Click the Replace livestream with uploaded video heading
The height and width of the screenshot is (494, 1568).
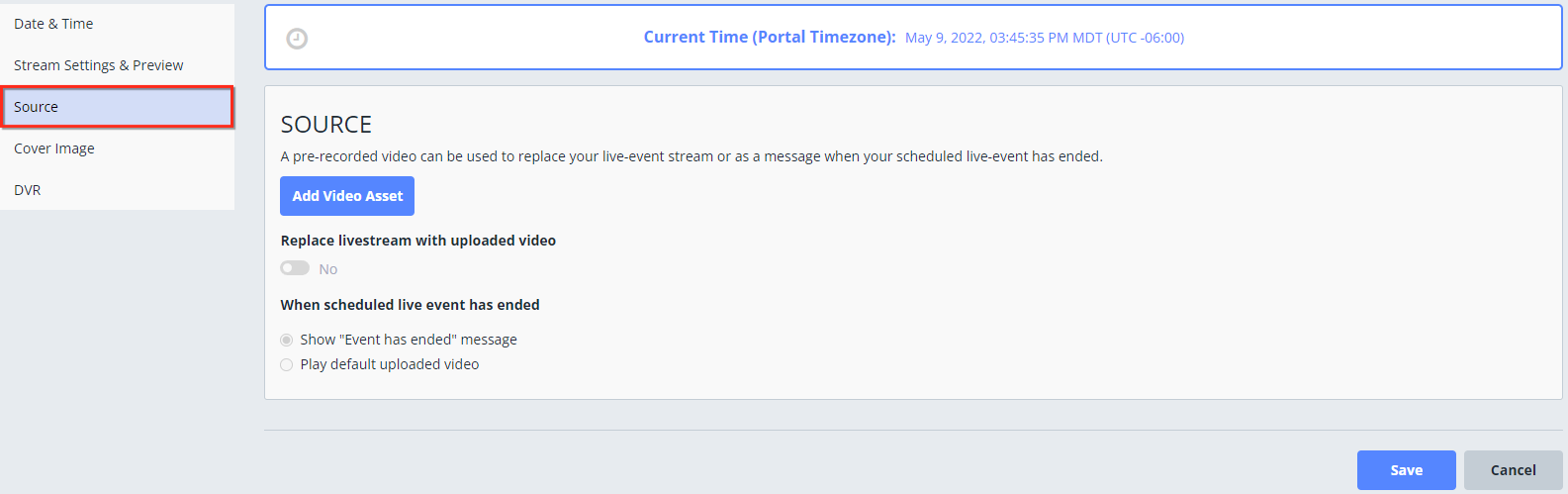coord(418,241)
